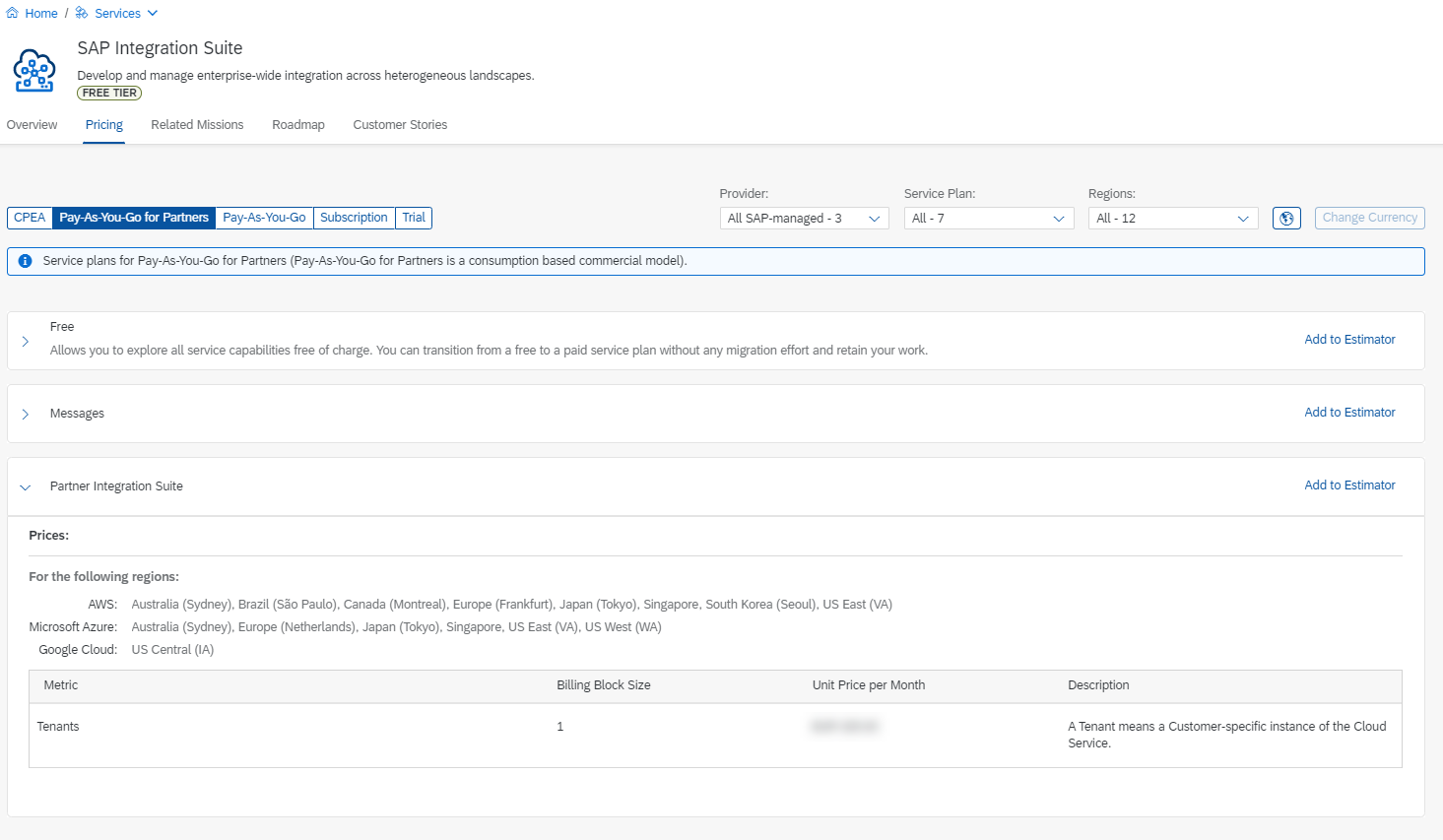The width and height of the screenshot is (1443, 840).
Task: Click the SAP Integration Suite title
Action: coord(160,48)
